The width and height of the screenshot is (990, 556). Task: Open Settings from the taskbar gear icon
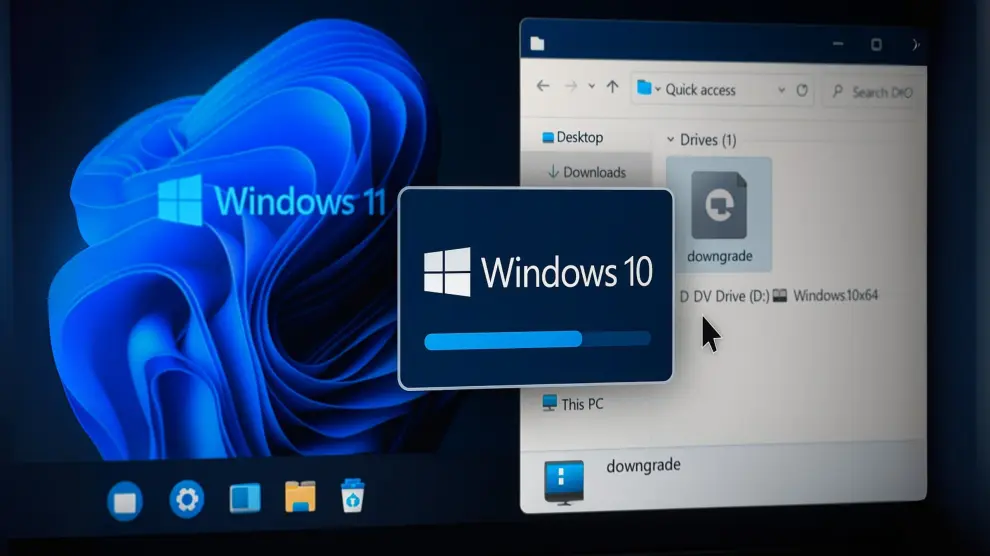coord(187,498)
